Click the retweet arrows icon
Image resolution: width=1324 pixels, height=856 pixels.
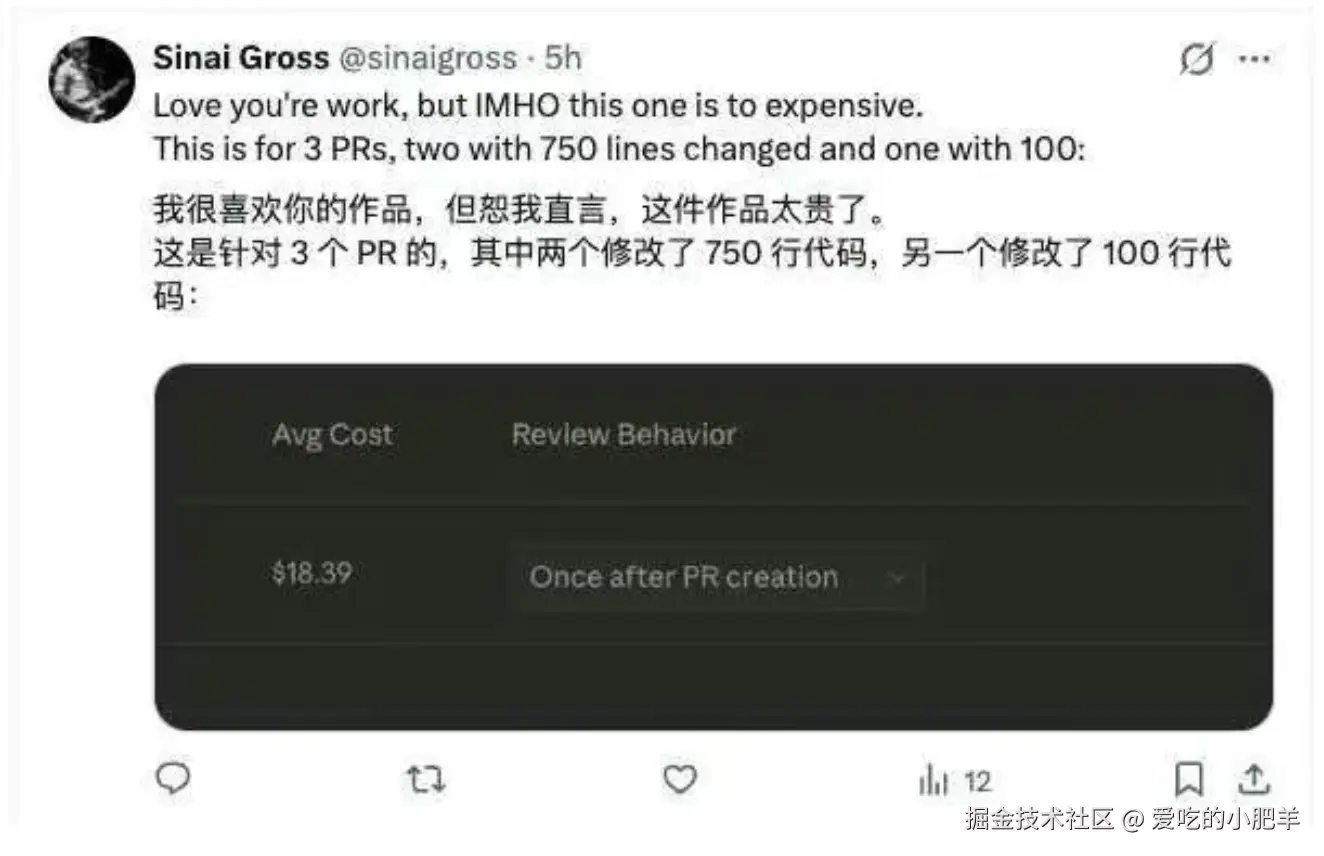pos(427,779)
